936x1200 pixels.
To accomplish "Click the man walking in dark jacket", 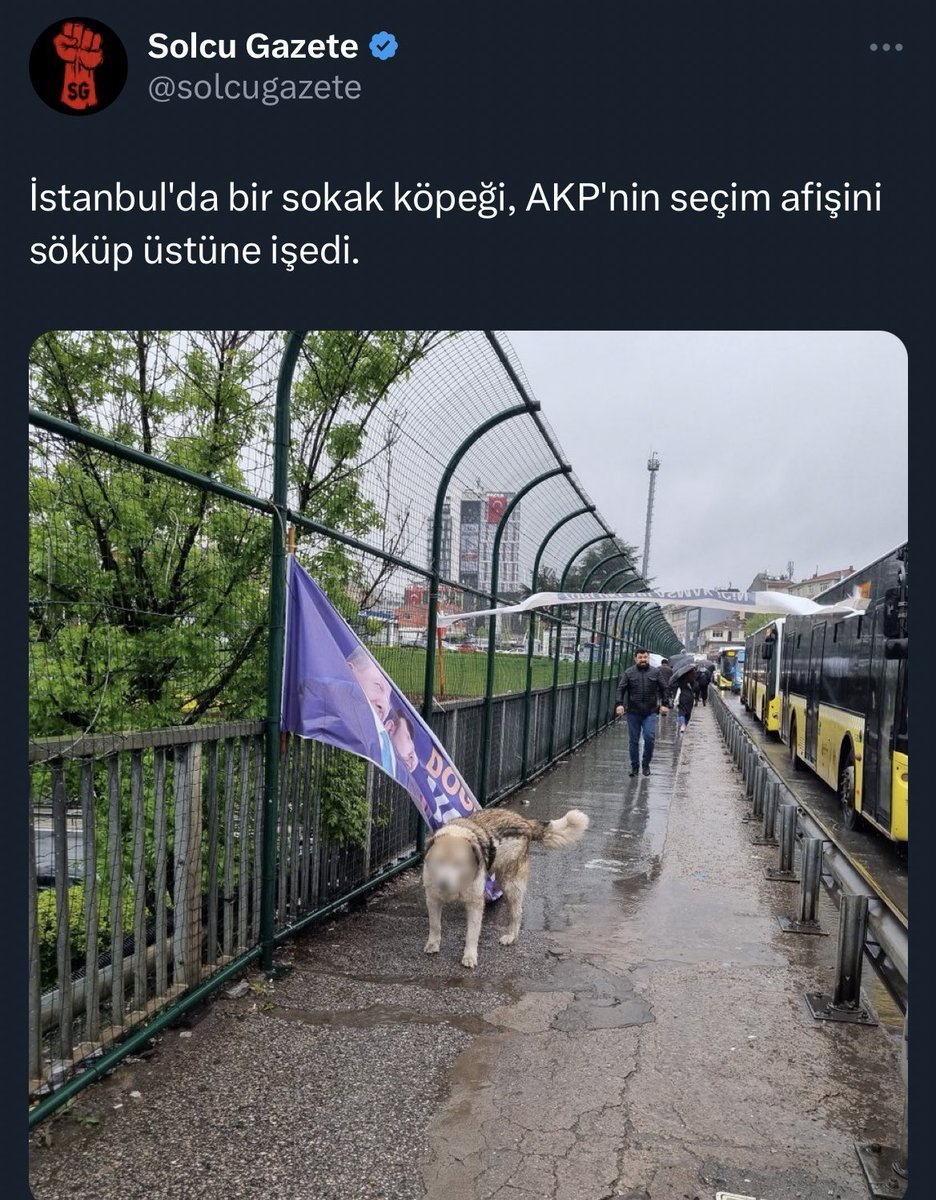I will [640, 711].
